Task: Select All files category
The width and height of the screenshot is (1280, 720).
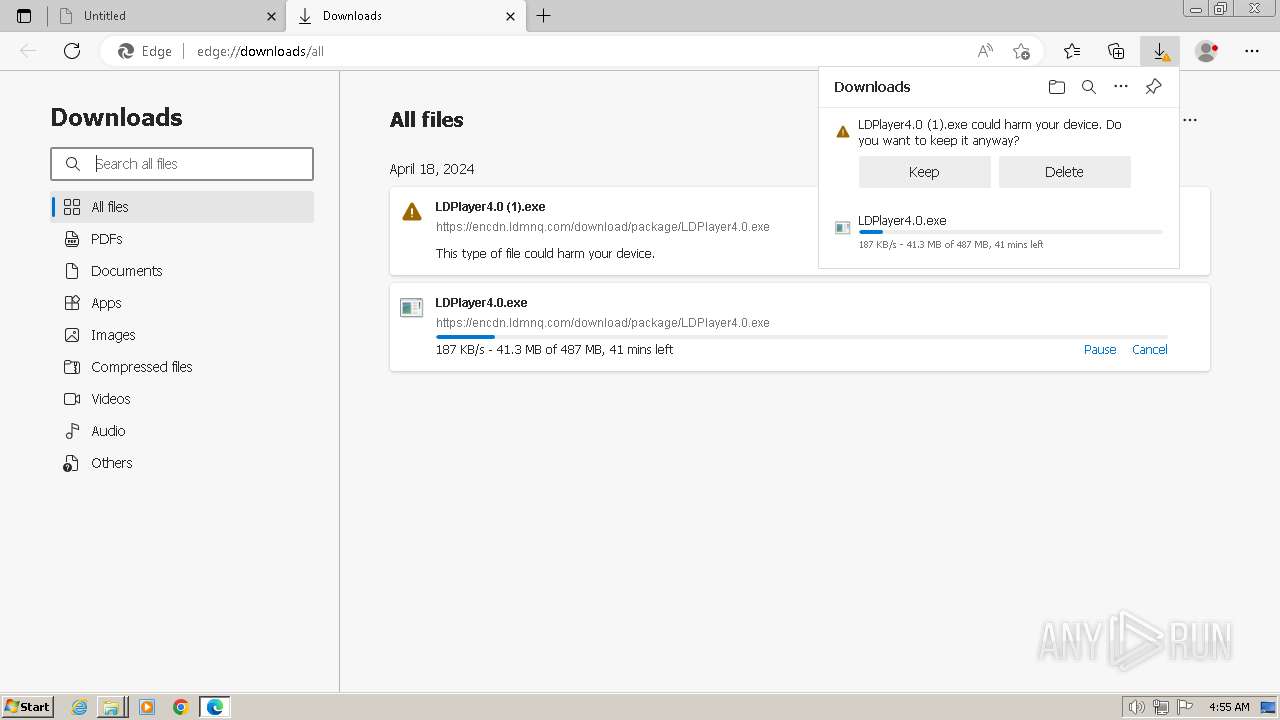Action: pos(182,207)
